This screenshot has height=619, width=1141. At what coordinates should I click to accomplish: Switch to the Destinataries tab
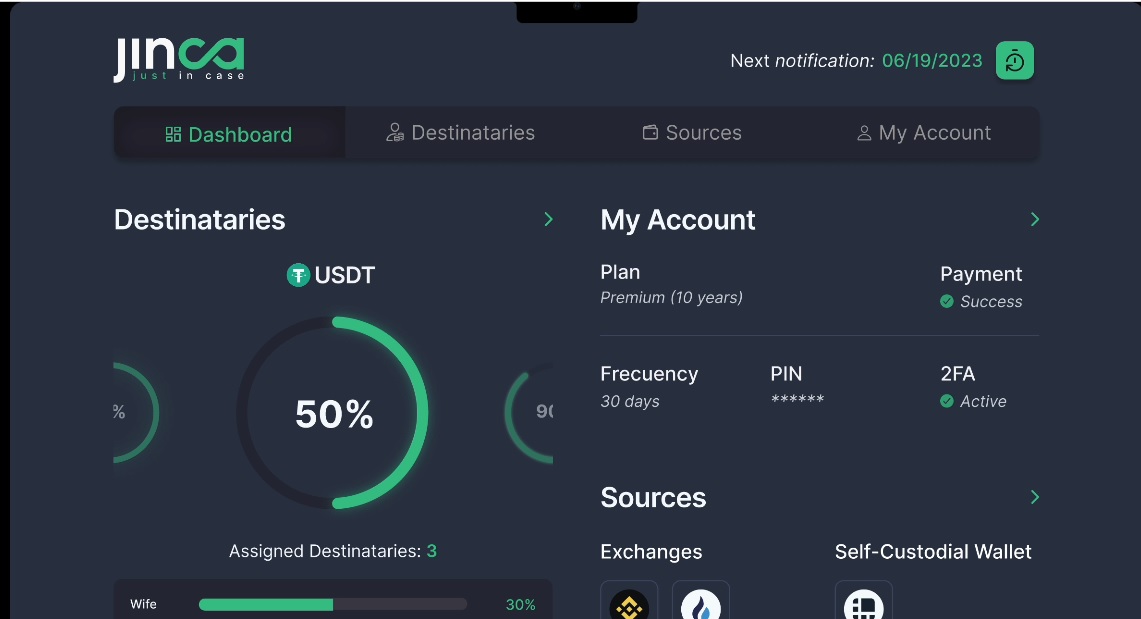[461, 133]
